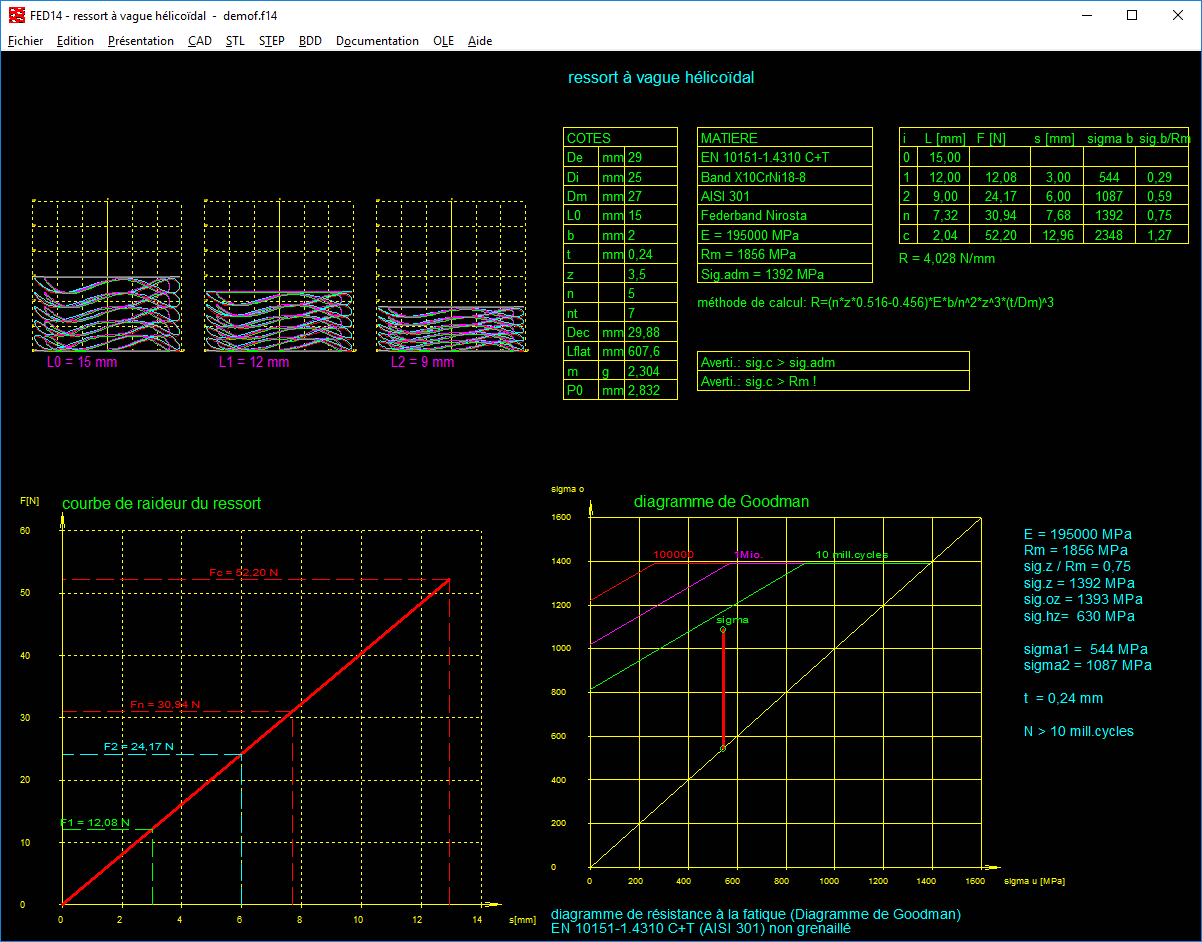Open the Documentation menu
Screen dimensions: 1202x942
[377, 41]
